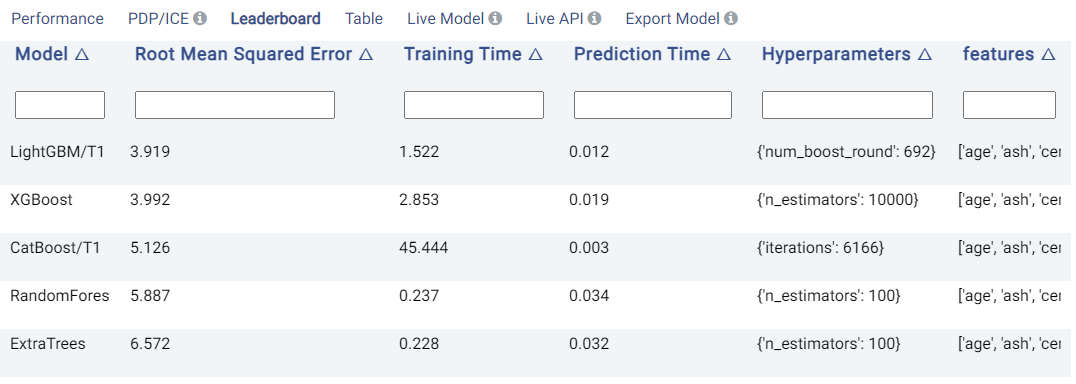Click the info icon beside Export Model
This screenshot has height=384, width=1076.
731,19
